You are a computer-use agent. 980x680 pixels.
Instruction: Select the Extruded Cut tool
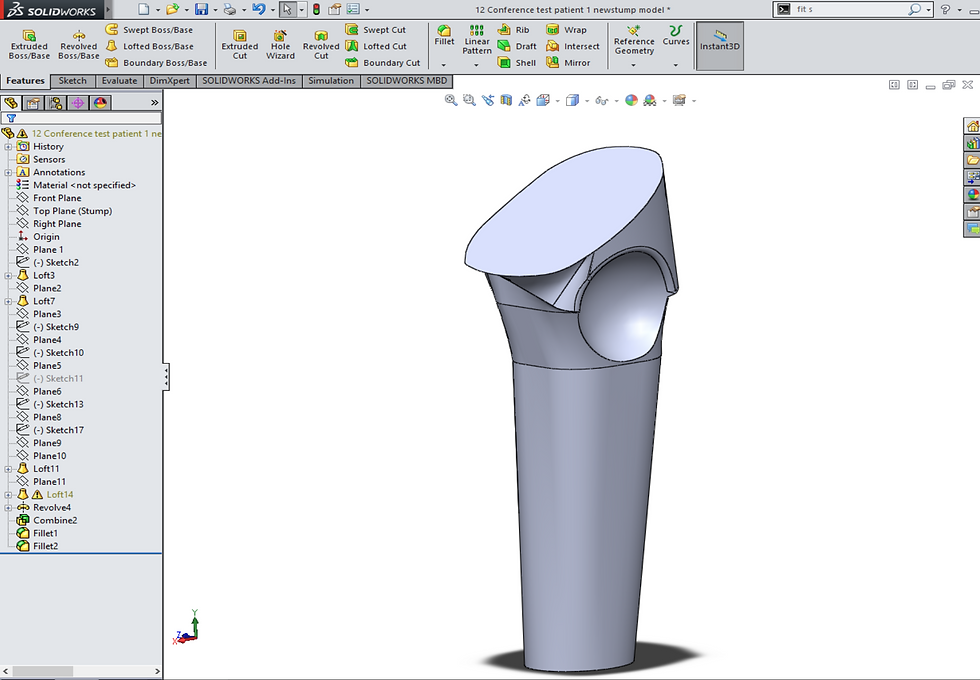[x=239, y=44]
